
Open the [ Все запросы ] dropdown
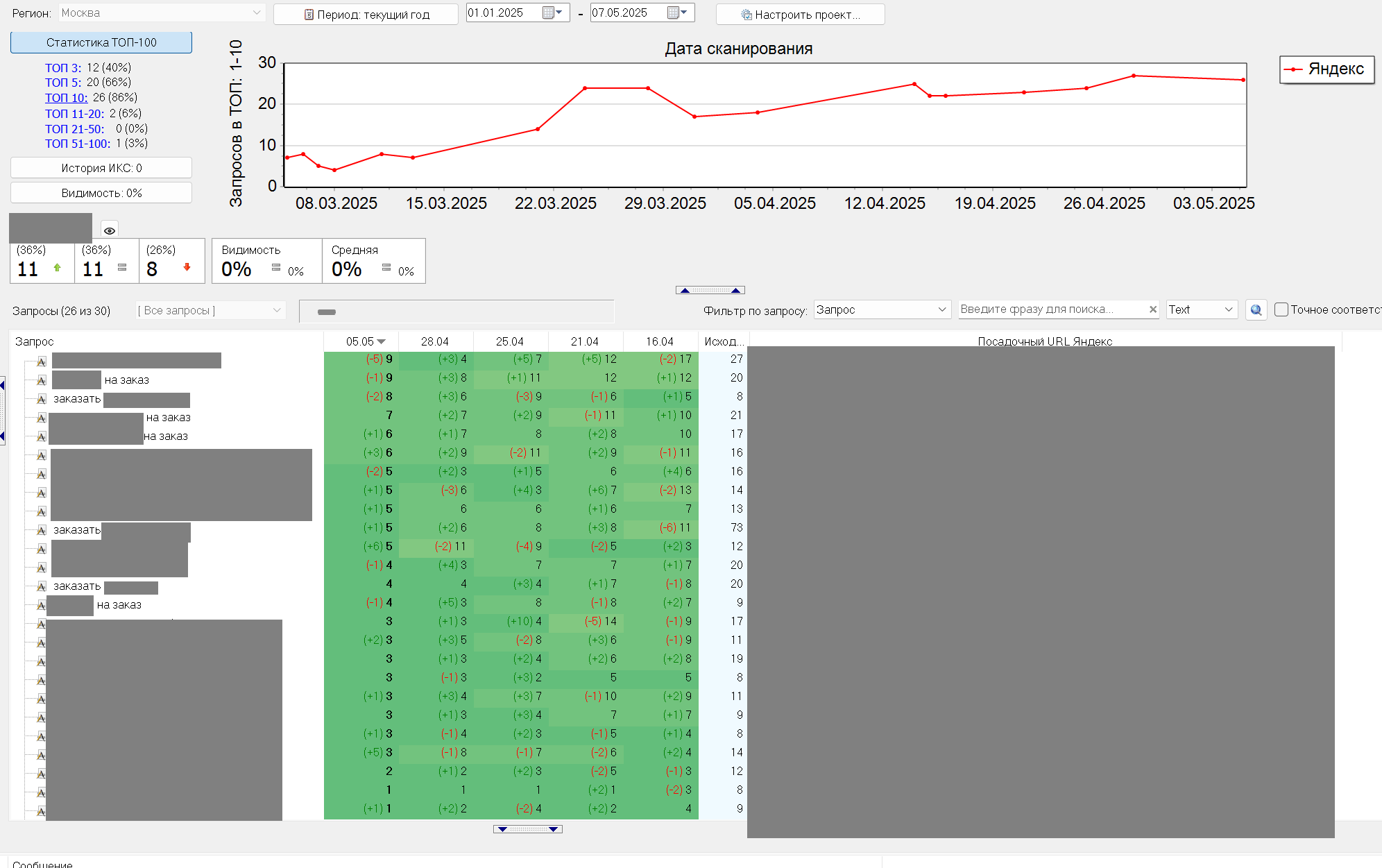(210, 310)
